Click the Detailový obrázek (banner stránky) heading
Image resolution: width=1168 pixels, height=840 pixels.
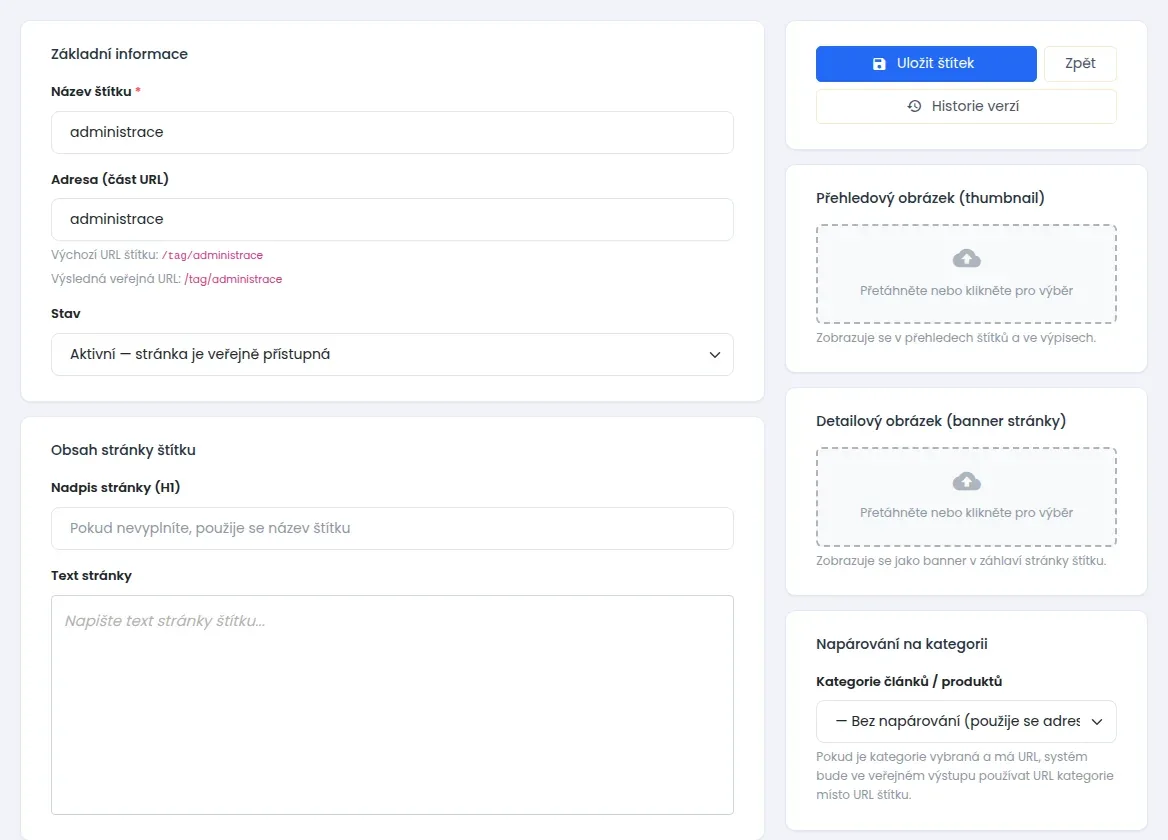941,421
